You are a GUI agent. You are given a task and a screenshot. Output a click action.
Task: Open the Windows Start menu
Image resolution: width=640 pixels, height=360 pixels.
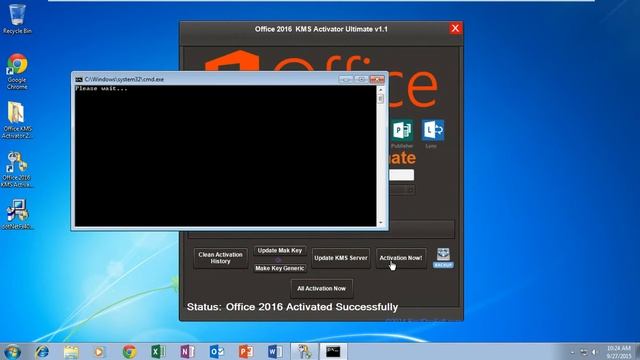(x=12, y=352)
